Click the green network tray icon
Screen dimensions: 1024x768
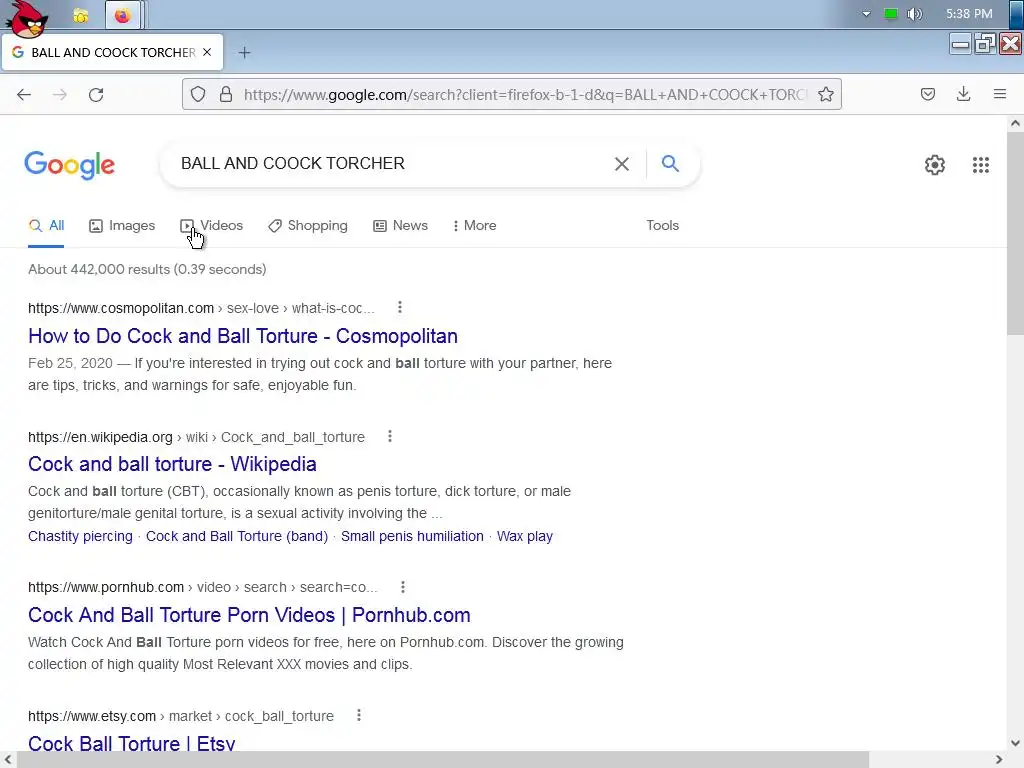click(890, 14)
